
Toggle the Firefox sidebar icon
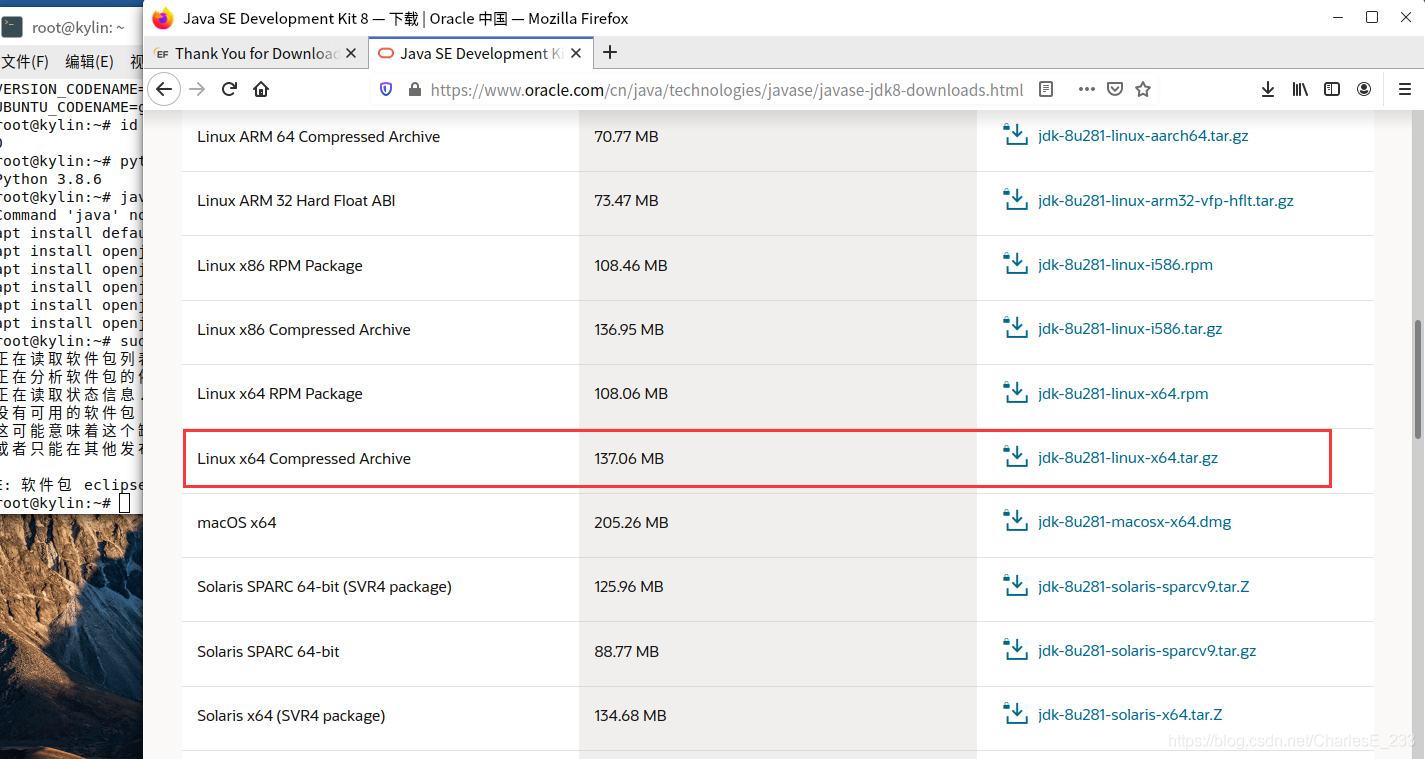(x=1332, y=89)
